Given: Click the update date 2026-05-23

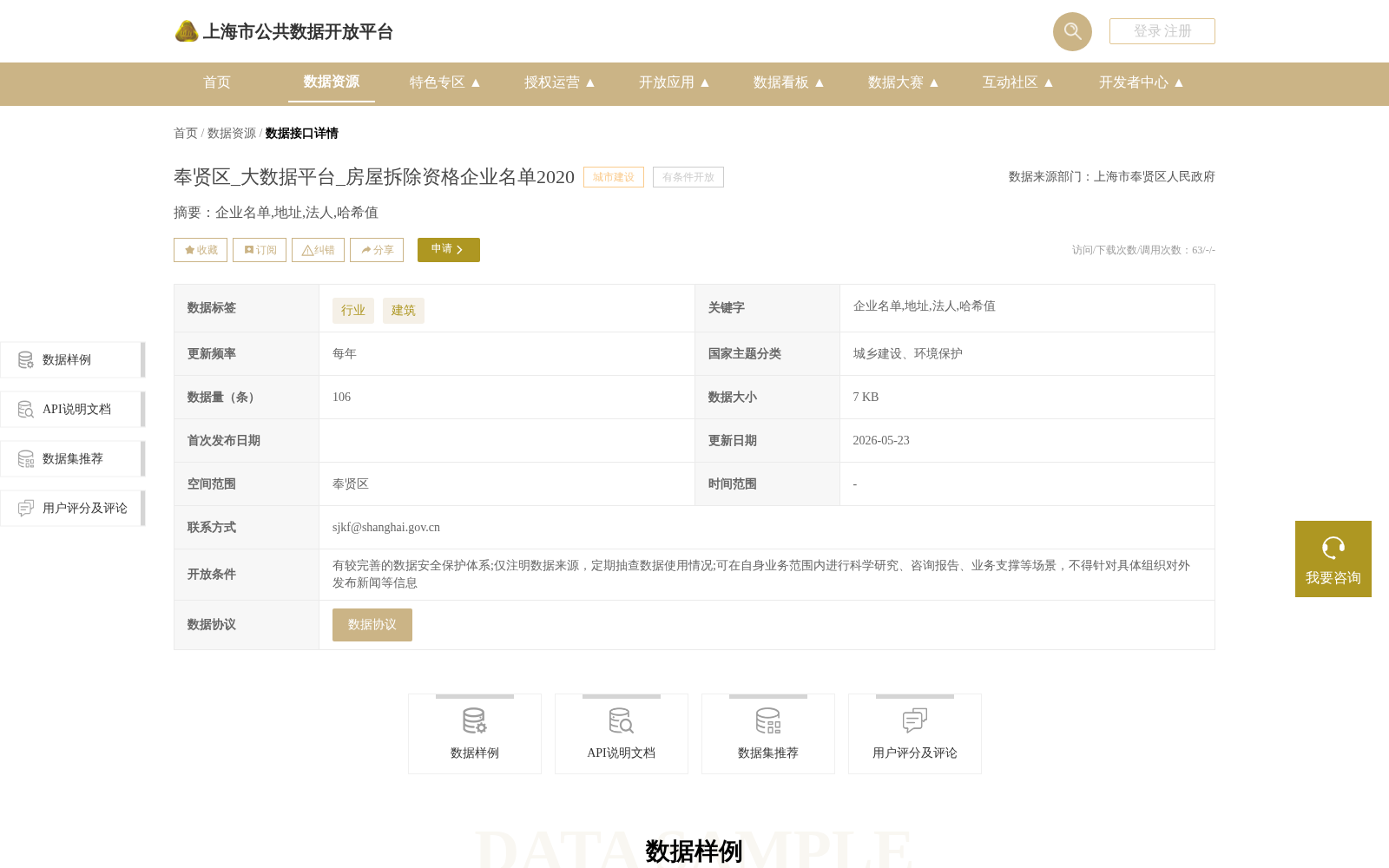Looking at the screenshot, I should [881, 441].
